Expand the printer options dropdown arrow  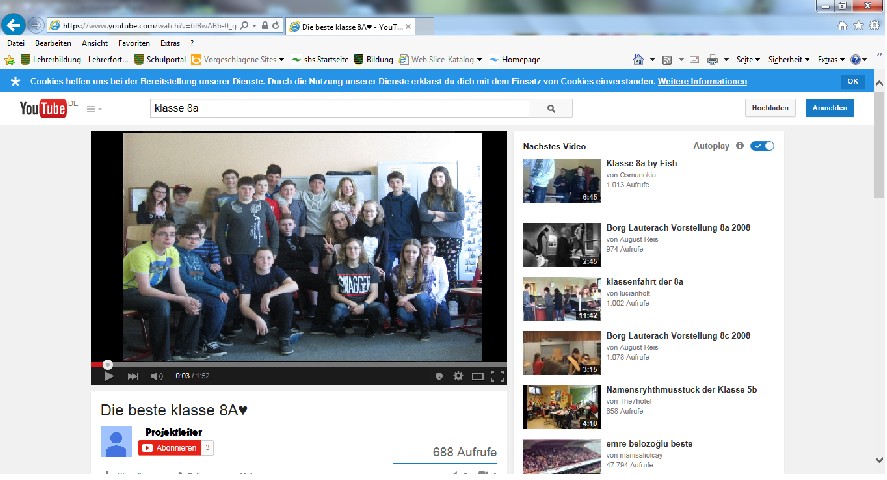tap(726, 59)
